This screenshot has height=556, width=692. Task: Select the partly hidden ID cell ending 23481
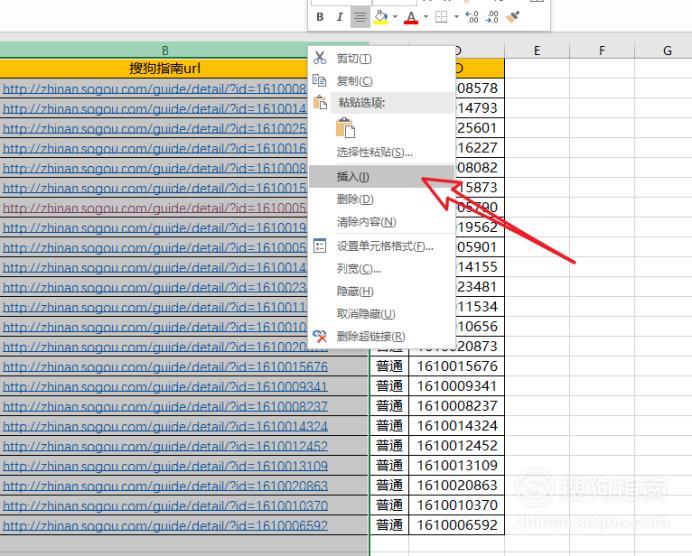(x=479, y=287)
